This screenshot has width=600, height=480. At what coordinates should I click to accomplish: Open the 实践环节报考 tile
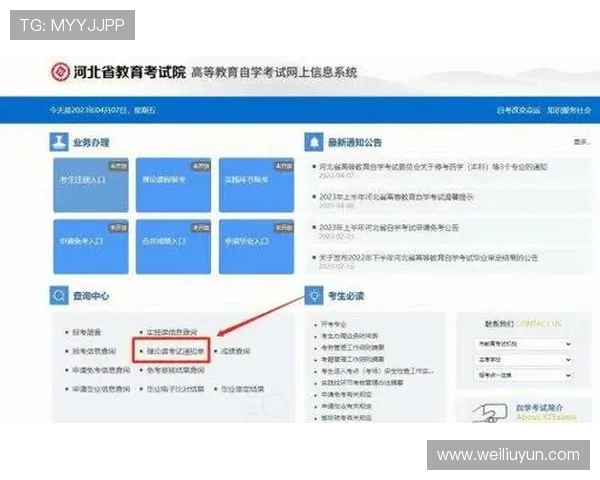click(x=256, y=185)
